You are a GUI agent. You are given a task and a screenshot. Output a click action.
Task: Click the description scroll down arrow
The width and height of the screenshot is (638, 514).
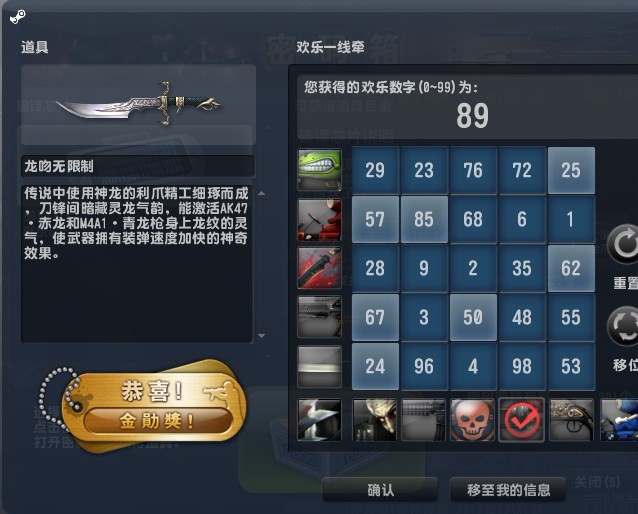[x=262, y=336]
